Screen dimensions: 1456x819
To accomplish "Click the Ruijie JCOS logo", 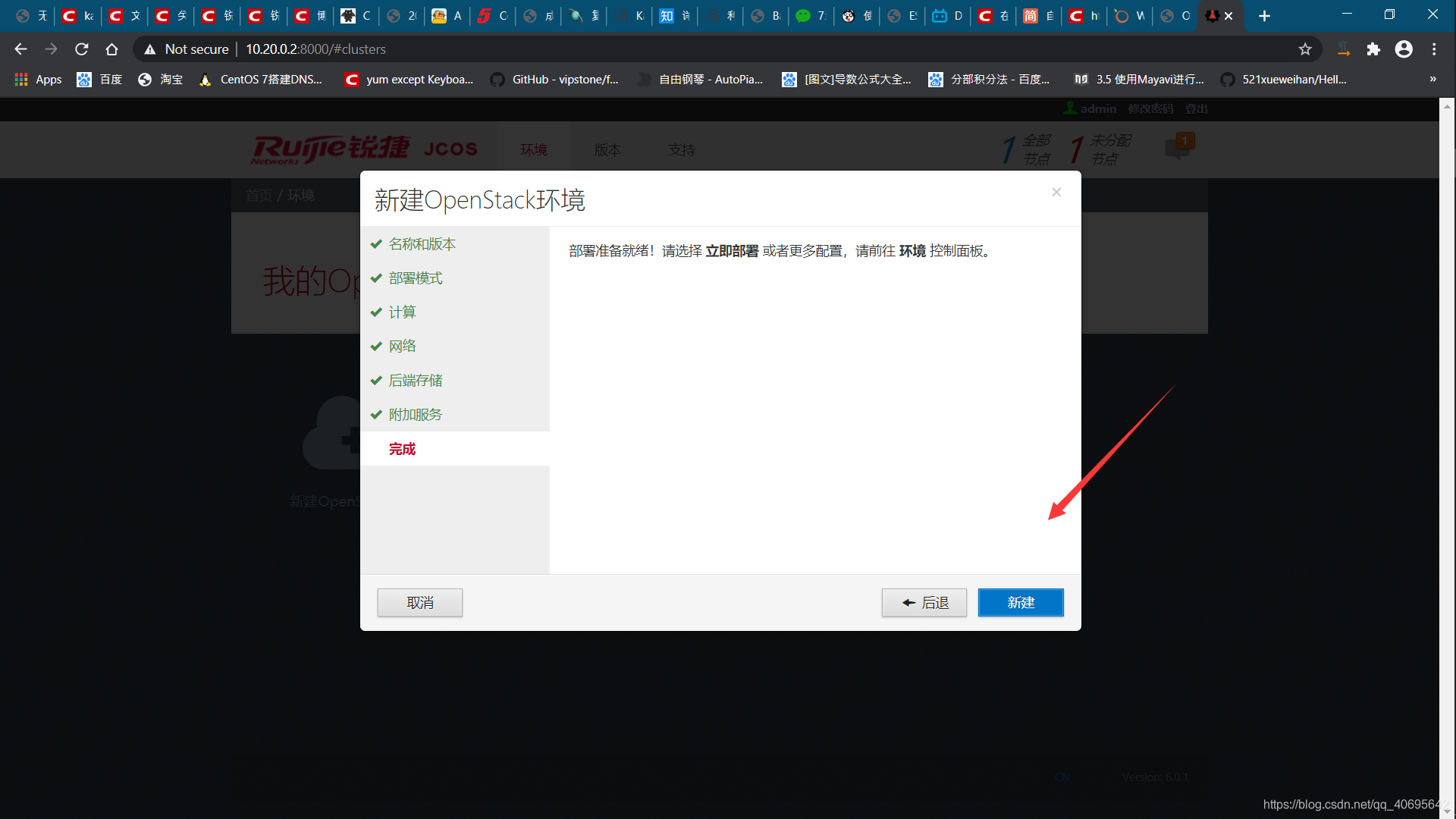I will click(365, 149).
